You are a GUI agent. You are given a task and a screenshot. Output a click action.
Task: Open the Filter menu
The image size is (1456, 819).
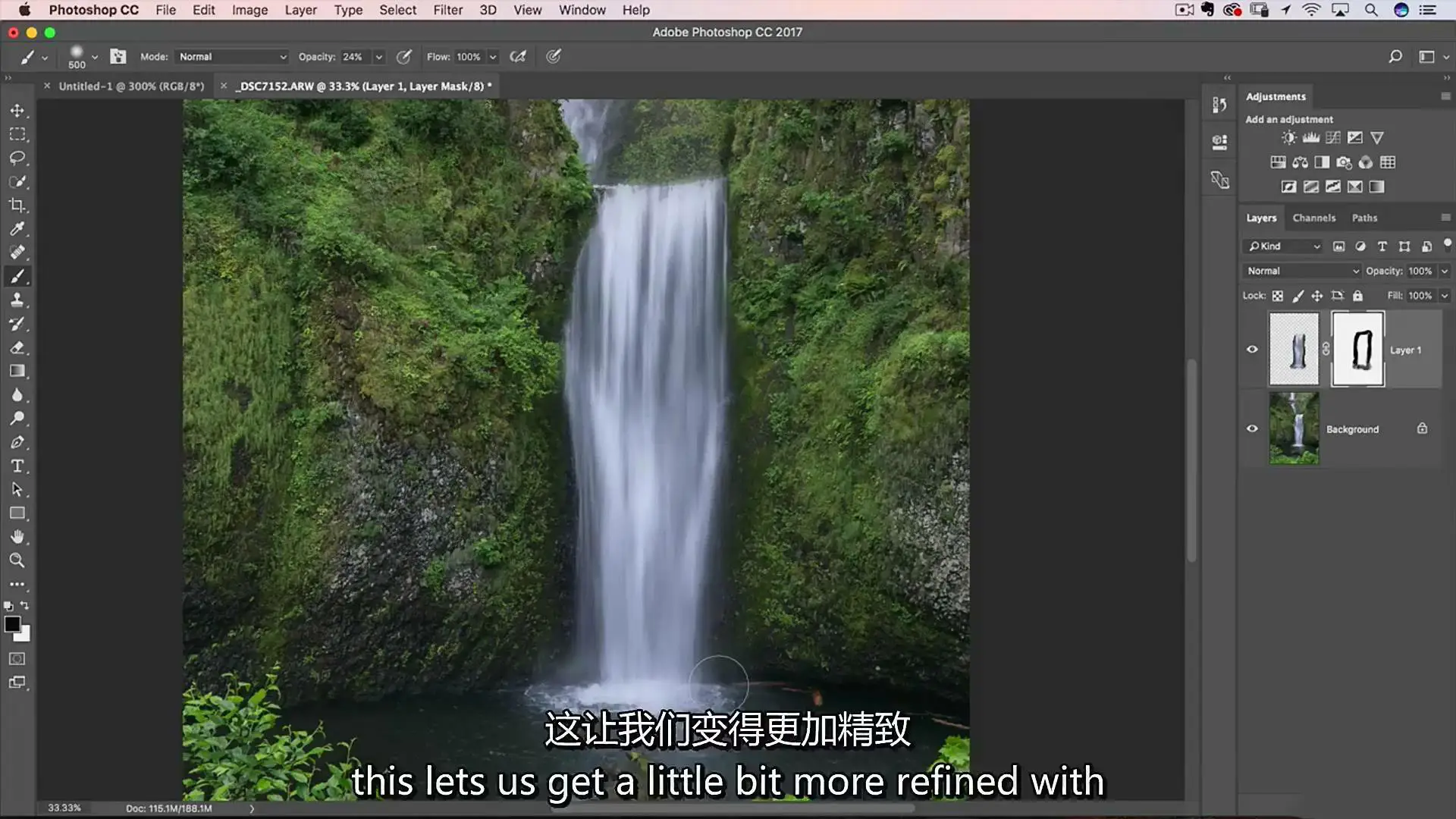point(447,10)
